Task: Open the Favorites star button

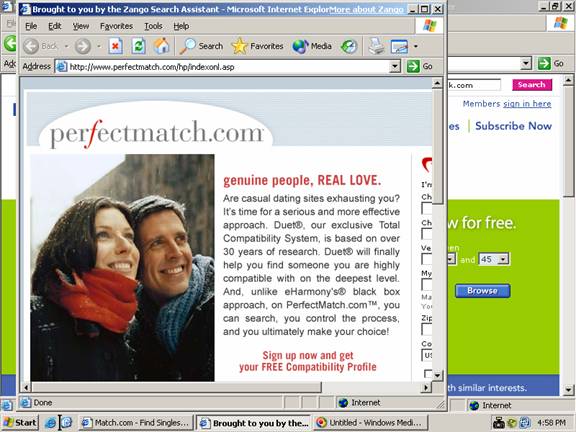Action: (x=258, y=46)
